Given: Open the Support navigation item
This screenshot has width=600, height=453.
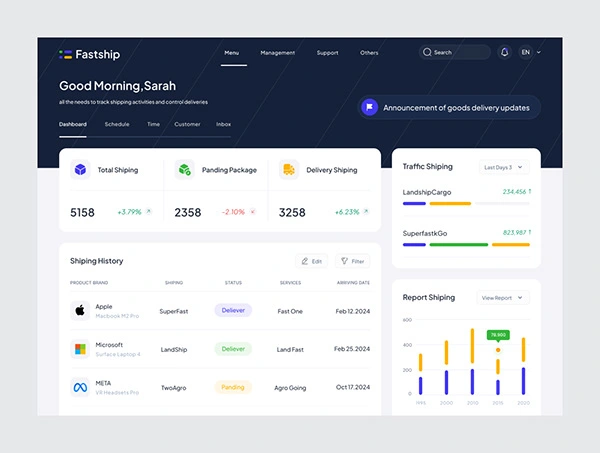Looking at the screenshot, I should click(x=328, y=53).
